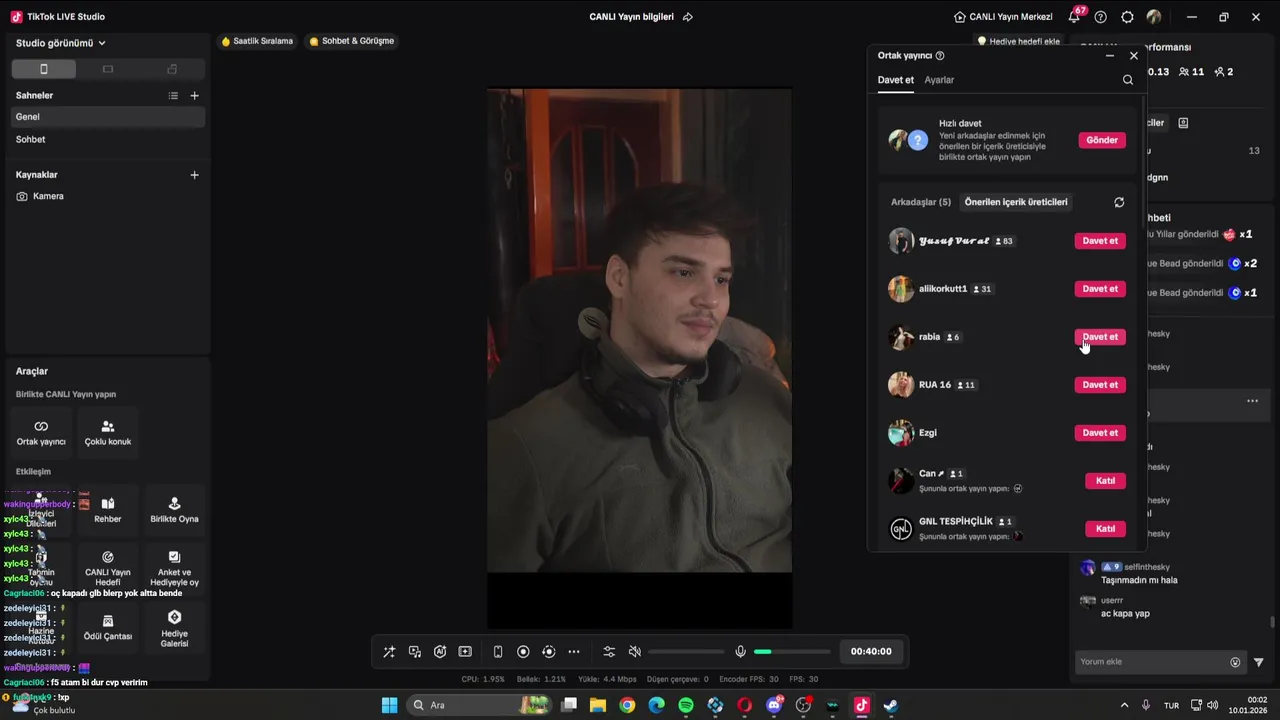Switch to Arkadaşlar (5) tab
The height and width of the screenshot is (720, 1280).
[921, 202]
